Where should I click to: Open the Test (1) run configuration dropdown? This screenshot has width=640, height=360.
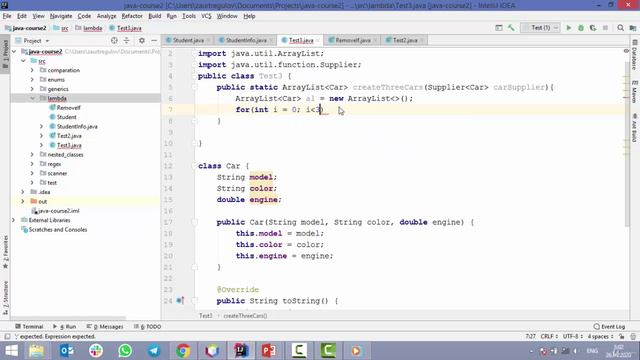point(540,28)
